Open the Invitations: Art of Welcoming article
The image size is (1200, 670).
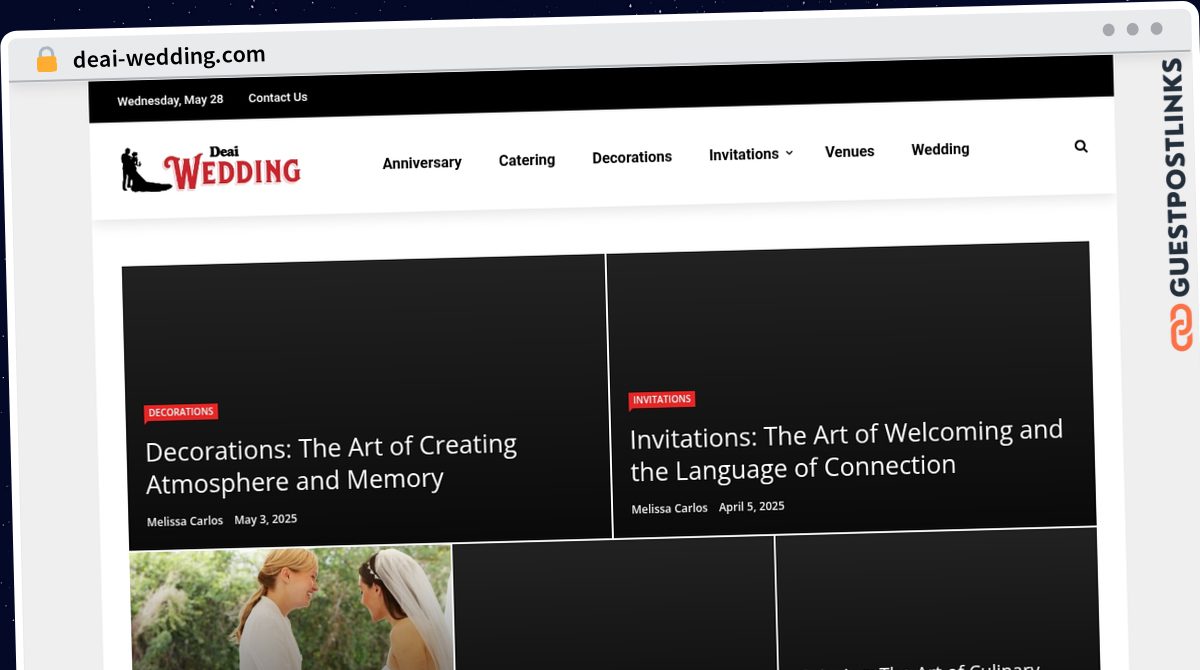[x=846, y=450]
